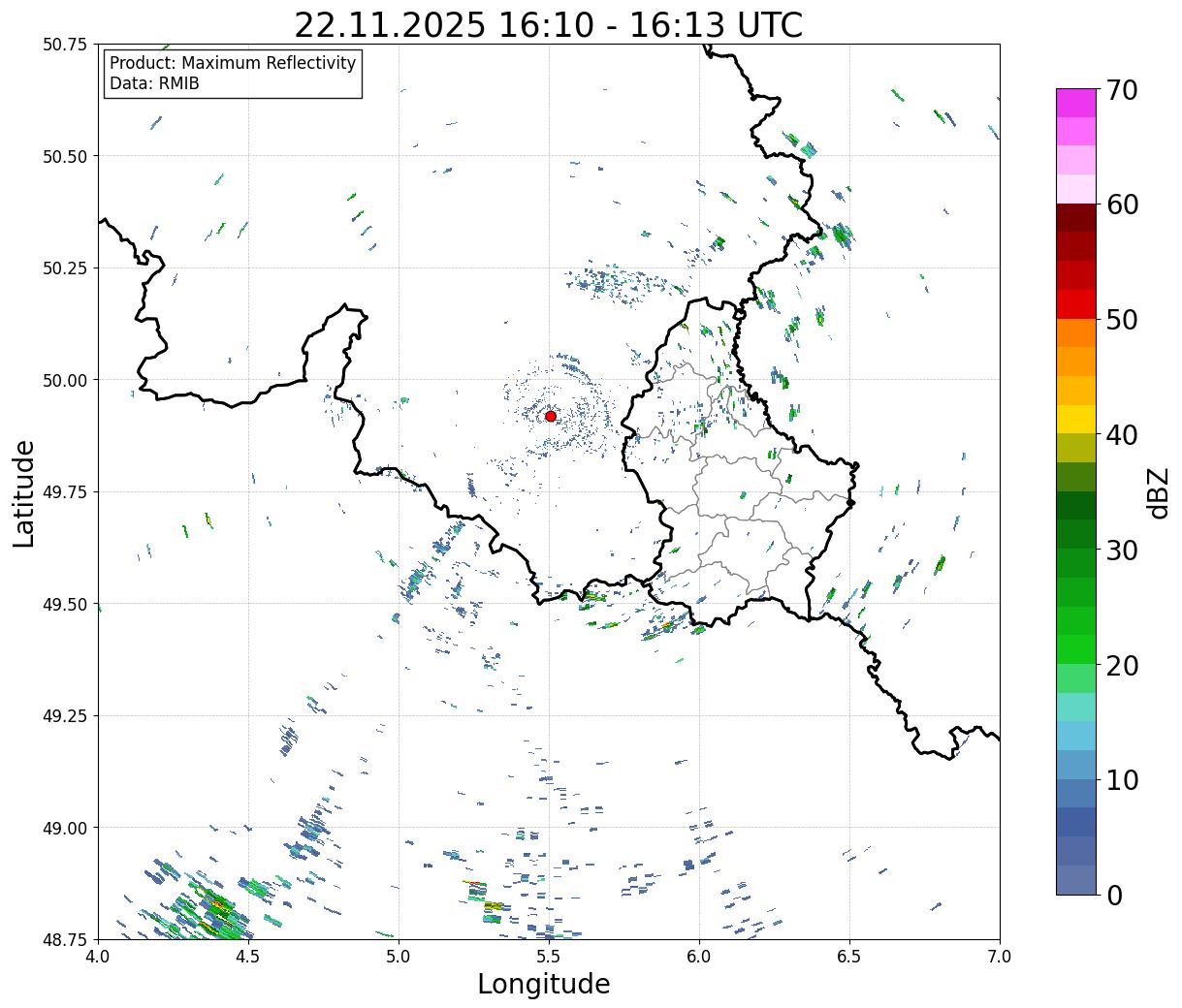The image size is (1182, 1008).
Task: Click the longitude tick label 5.0
Action: click(x=399, y=957)
